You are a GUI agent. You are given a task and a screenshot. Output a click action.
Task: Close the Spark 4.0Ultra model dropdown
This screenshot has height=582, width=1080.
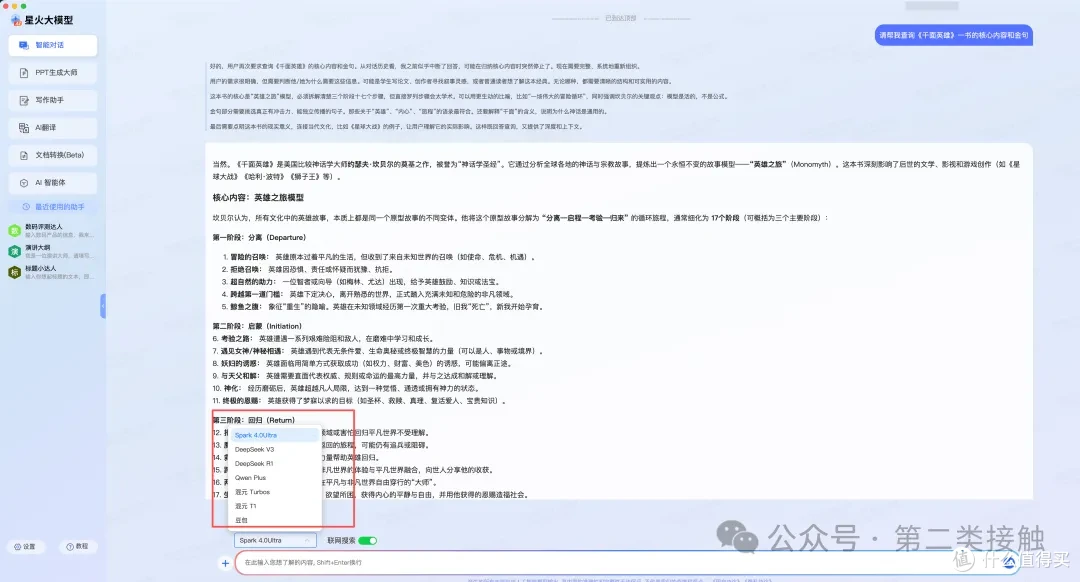pyautogui.click(x=275, y=541)
